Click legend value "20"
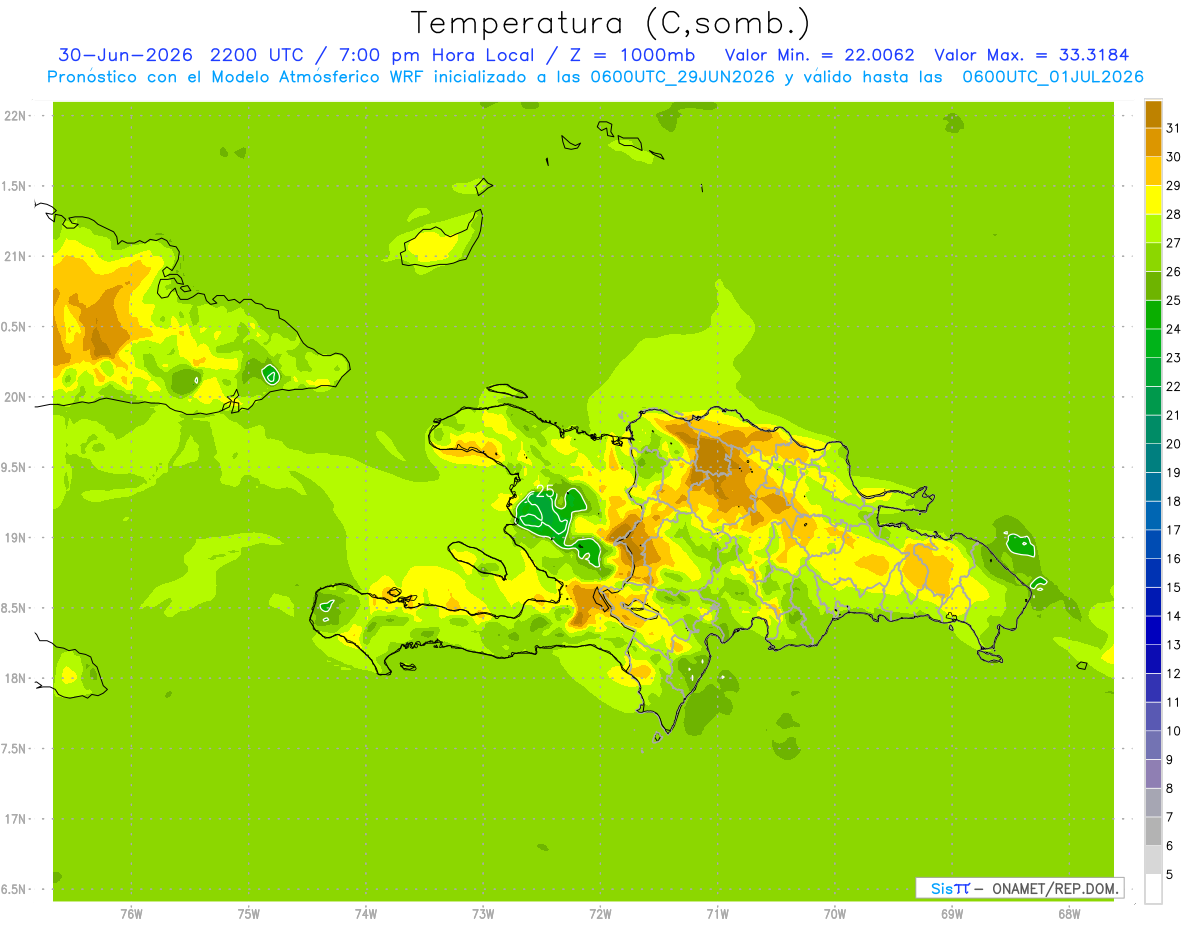The image size is (1200, 927). point(1174,444)
